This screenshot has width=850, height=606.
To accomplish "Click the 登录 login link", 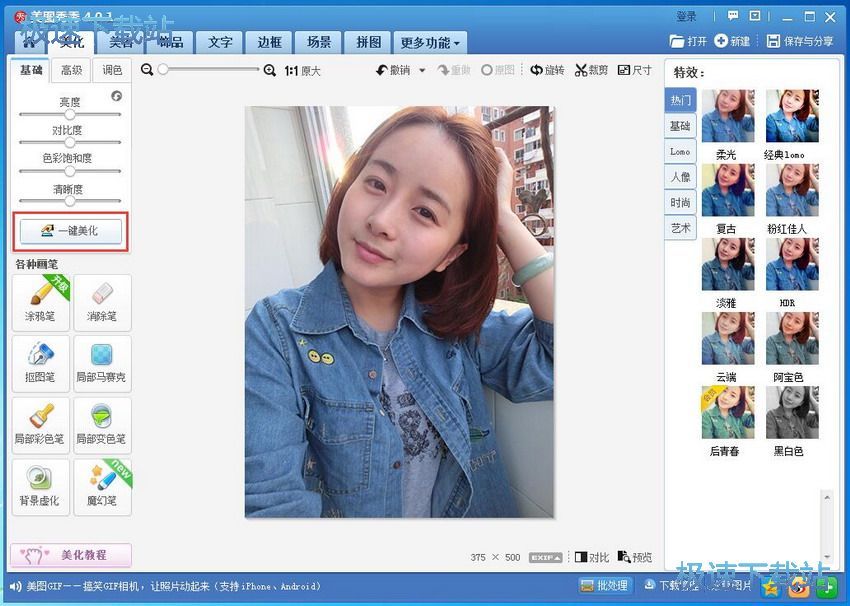I will tap(686, 17).
